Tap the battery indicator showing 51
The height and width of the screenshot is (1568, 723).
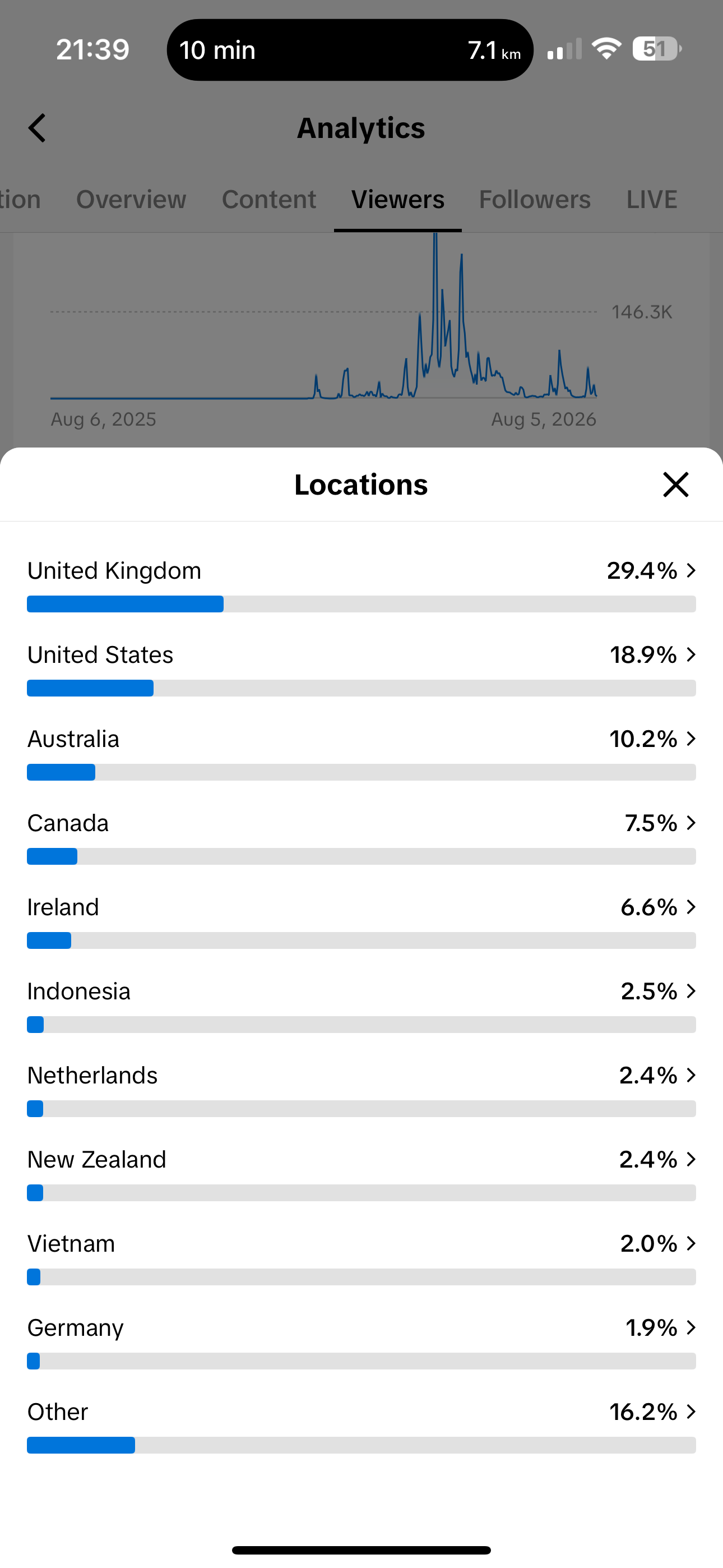click(657, 49)
